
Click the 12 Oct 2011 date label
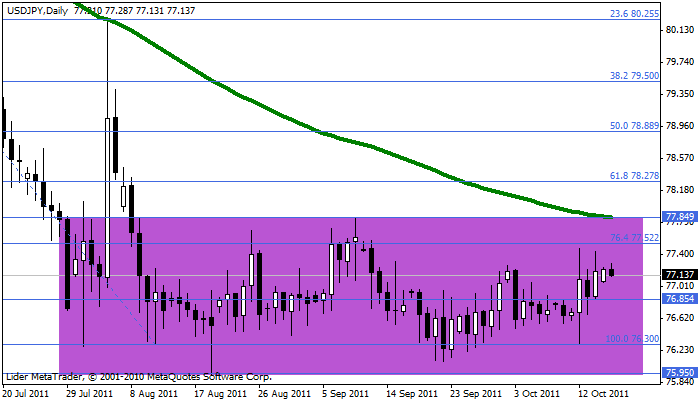pos(604,394)
